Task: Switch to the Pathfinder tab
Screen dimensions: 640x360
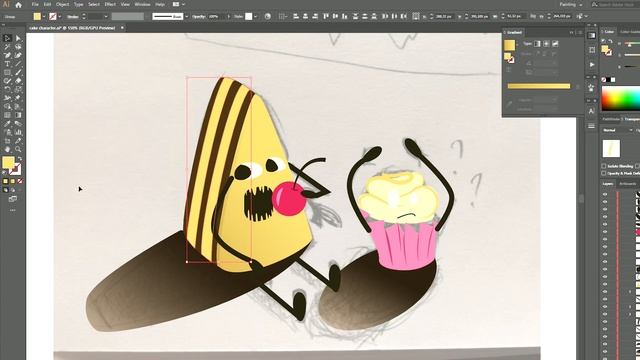Action: (611, 119)
